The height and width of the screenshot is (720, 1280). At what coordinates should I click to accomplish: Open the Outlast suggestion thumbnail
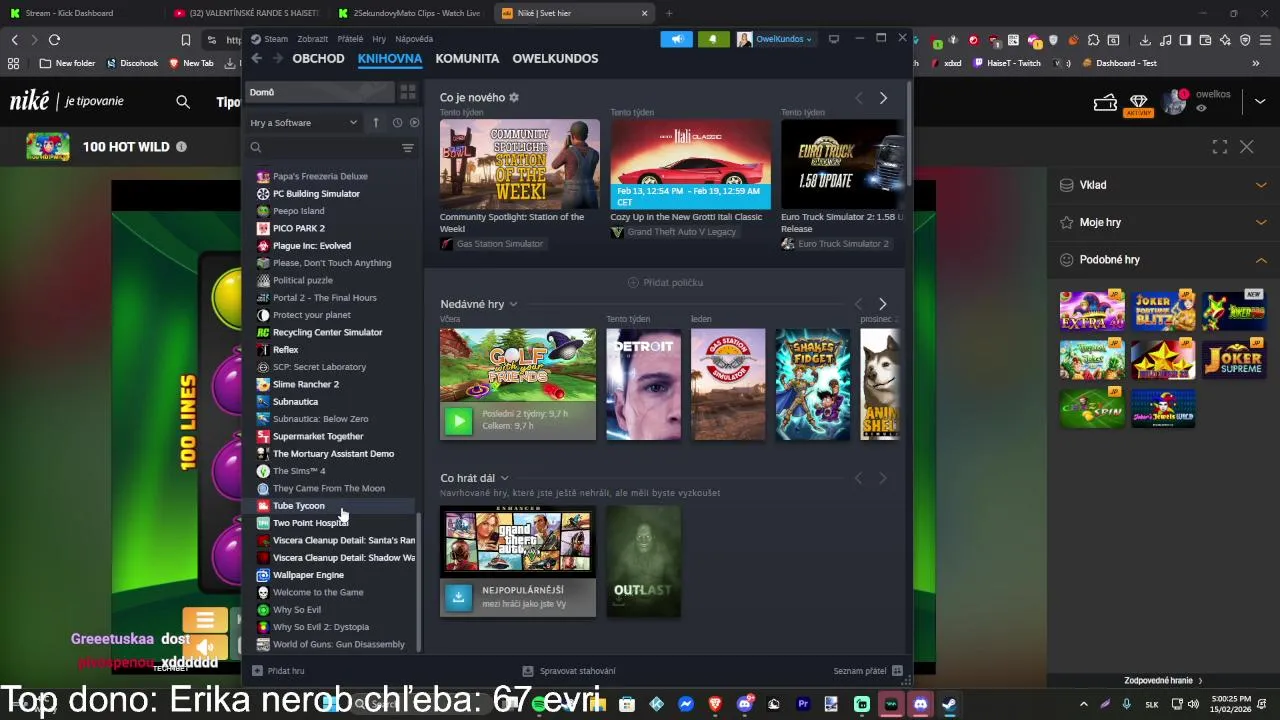tap(643, 561)
